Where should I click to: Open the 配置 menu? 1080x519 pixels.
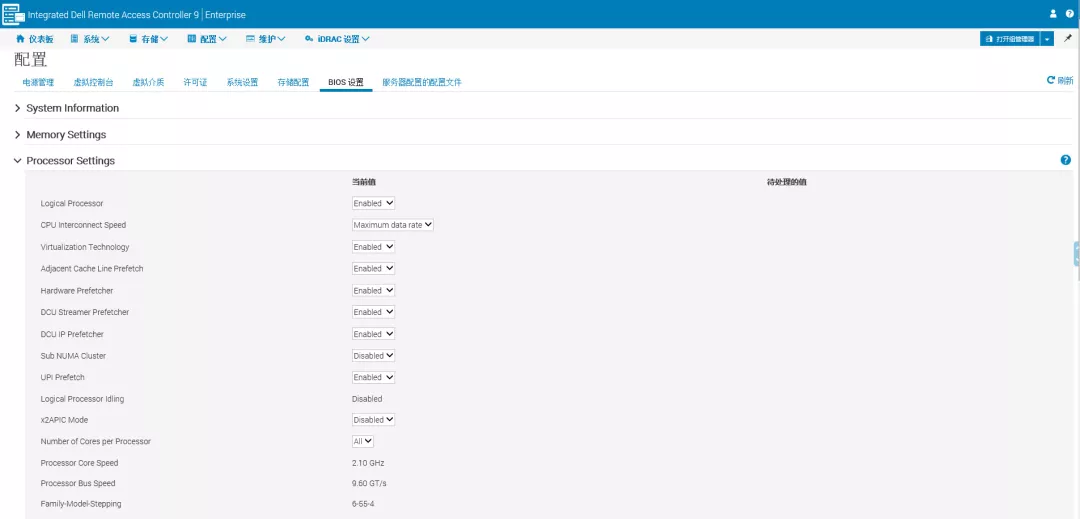(207, 39)
